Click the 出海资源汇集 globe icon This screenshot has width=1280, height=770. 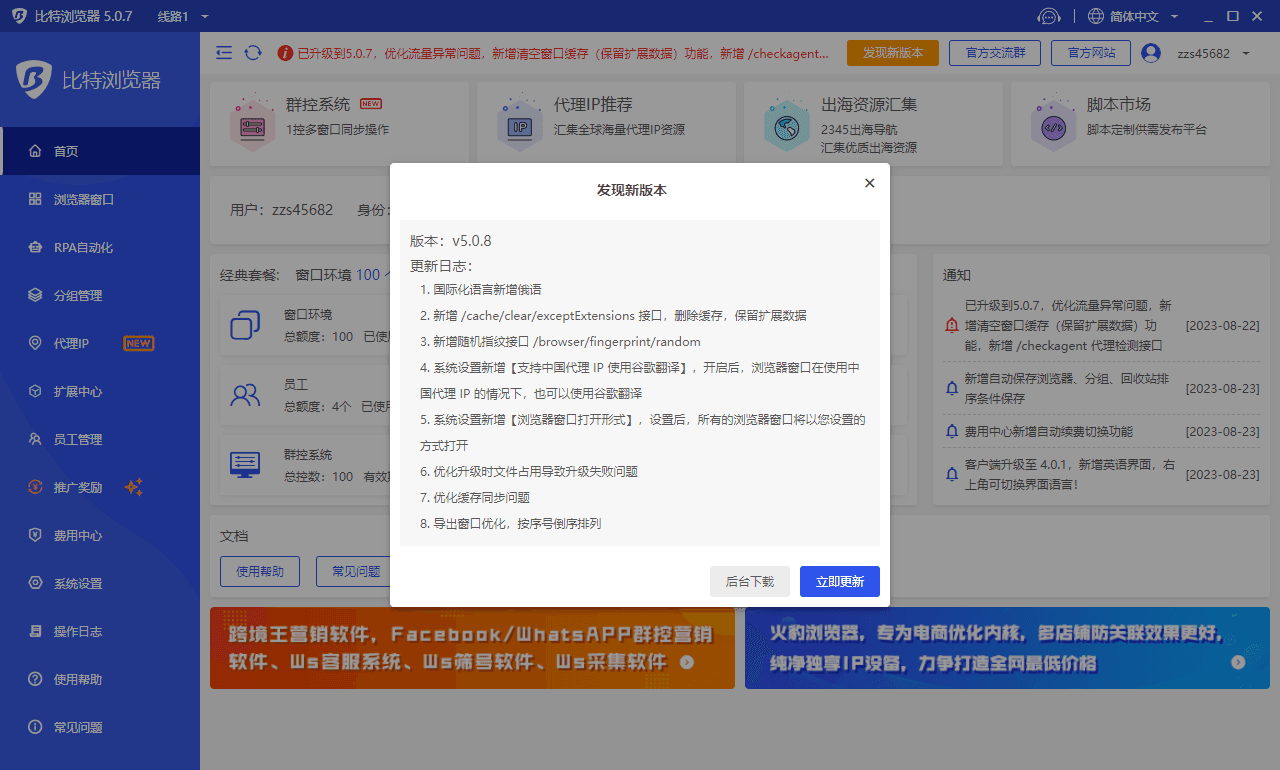point(786,123)
